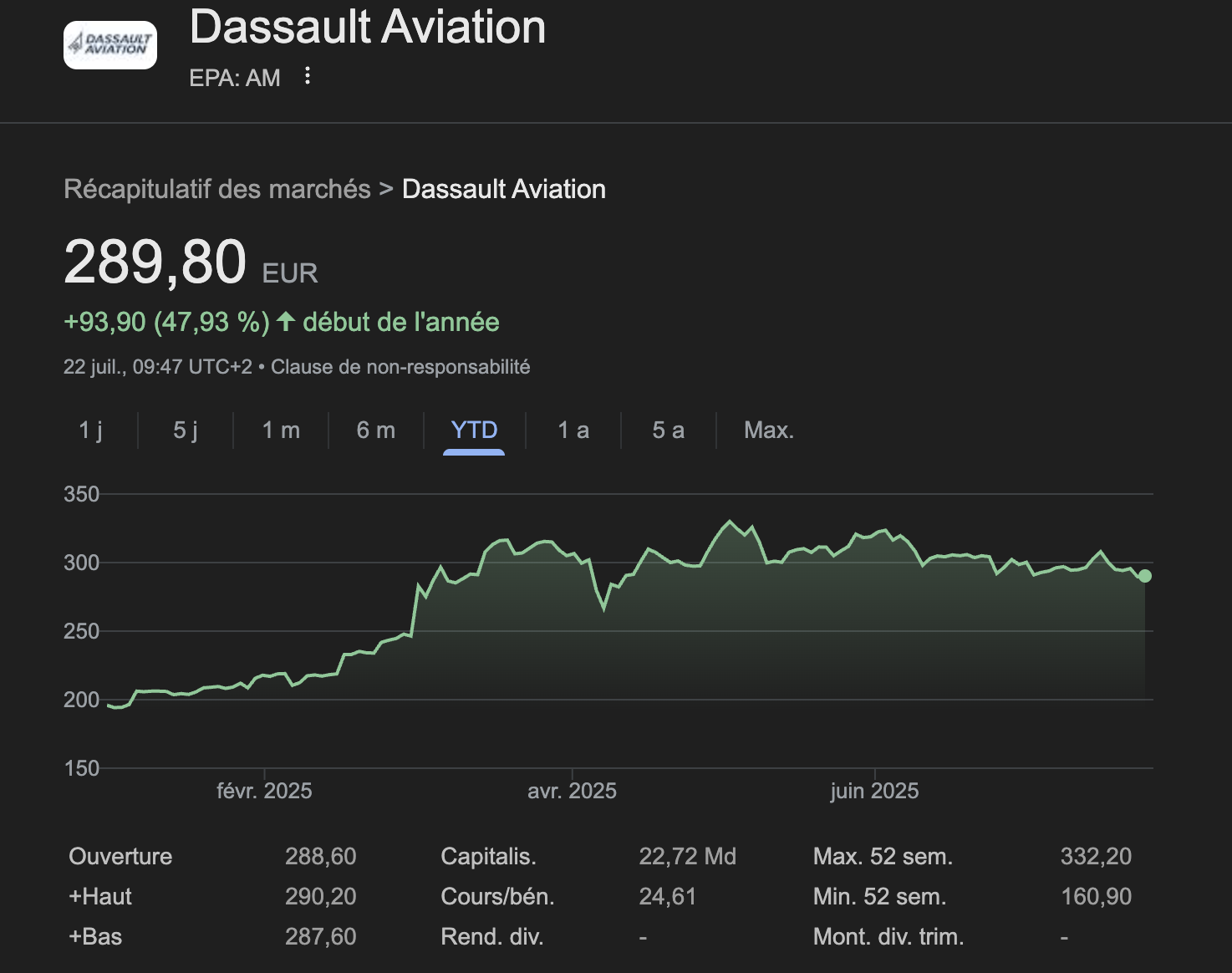Open the Récapitulatif des marchés breadcrumb link
The width and height of the screenshot is (1232, 973).
pos(217,189)
